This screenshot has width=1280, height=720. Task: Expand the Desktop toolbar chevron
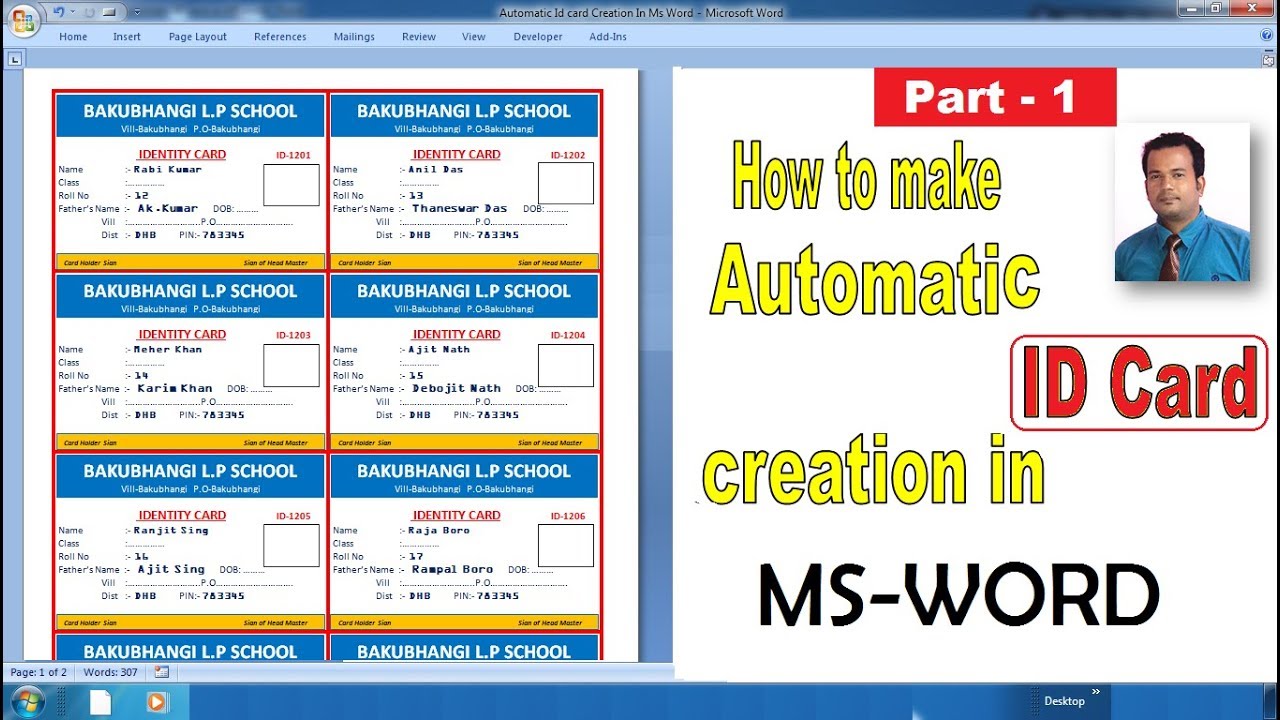(1096, 691)
